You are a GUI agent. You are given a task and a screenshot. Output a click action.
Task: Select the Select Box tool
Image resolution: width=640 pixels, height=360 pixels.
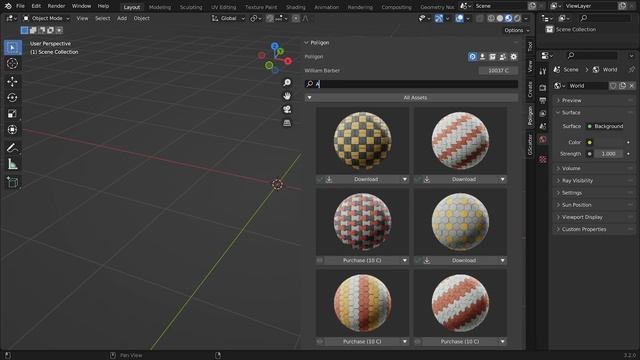click(x=12, y=48)
